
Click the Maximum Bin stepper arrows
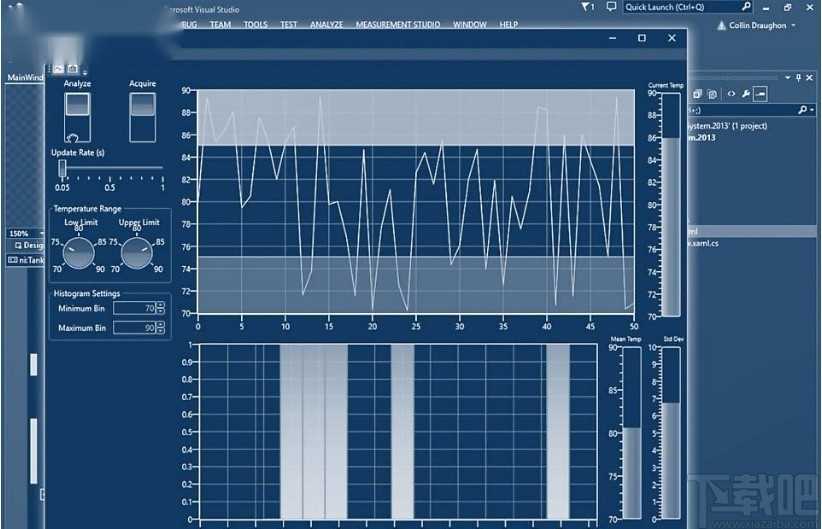click(161, 328)
